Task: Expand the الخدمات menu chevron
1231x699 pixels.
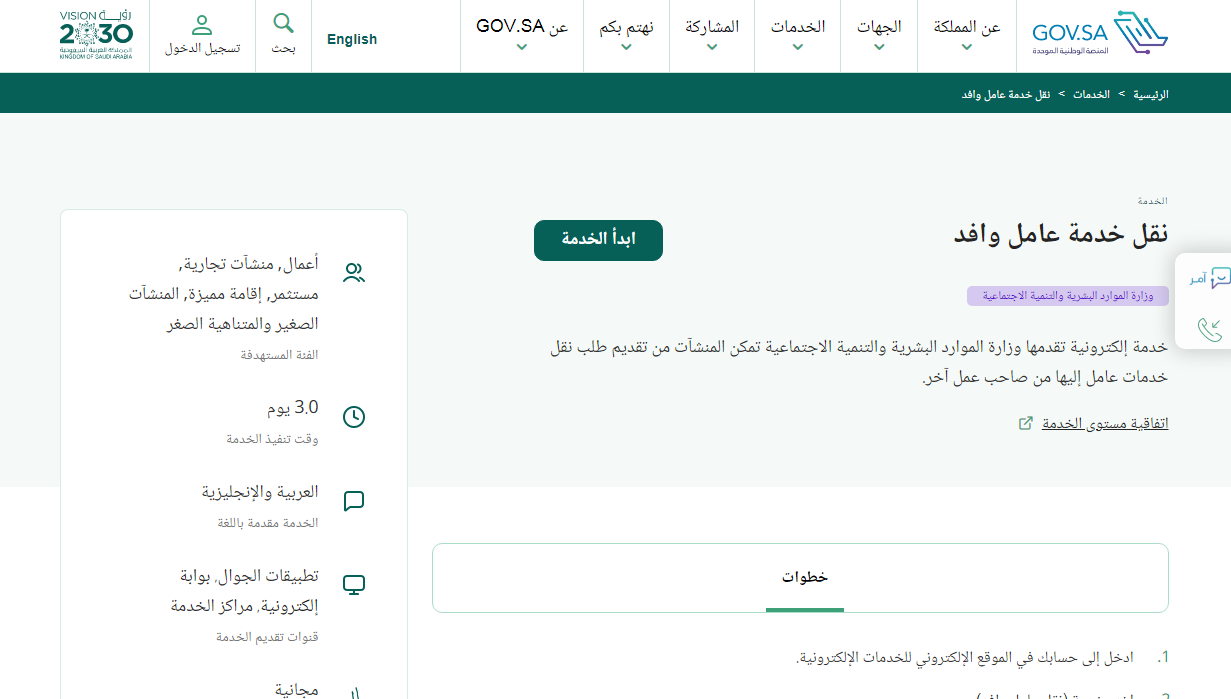Action: (x=797, y=47)
